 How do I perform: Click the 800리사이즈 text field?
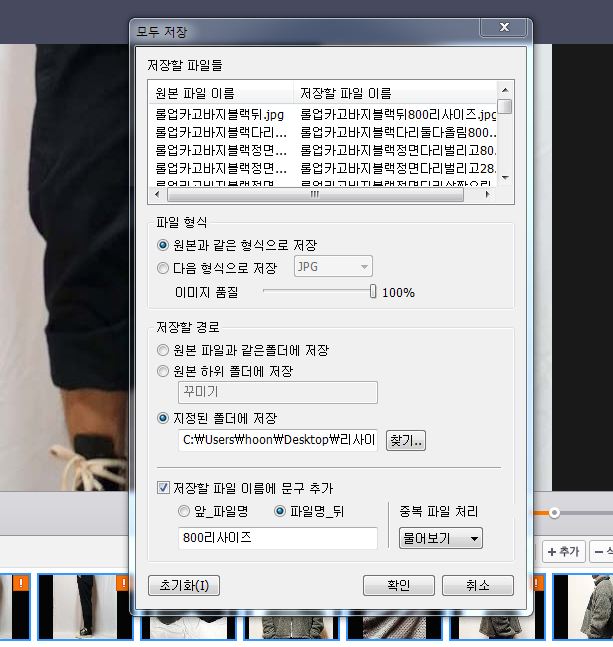coord(278,538)
